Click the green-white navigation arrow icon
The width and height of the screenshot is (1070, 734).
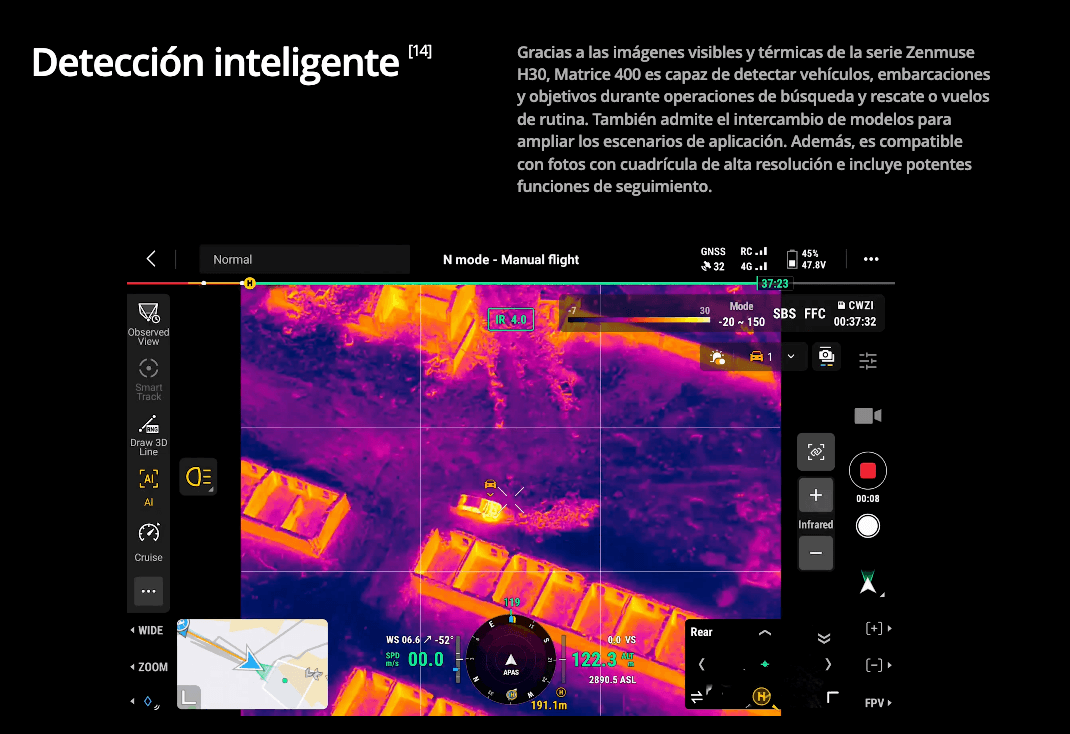click(868, 582)
